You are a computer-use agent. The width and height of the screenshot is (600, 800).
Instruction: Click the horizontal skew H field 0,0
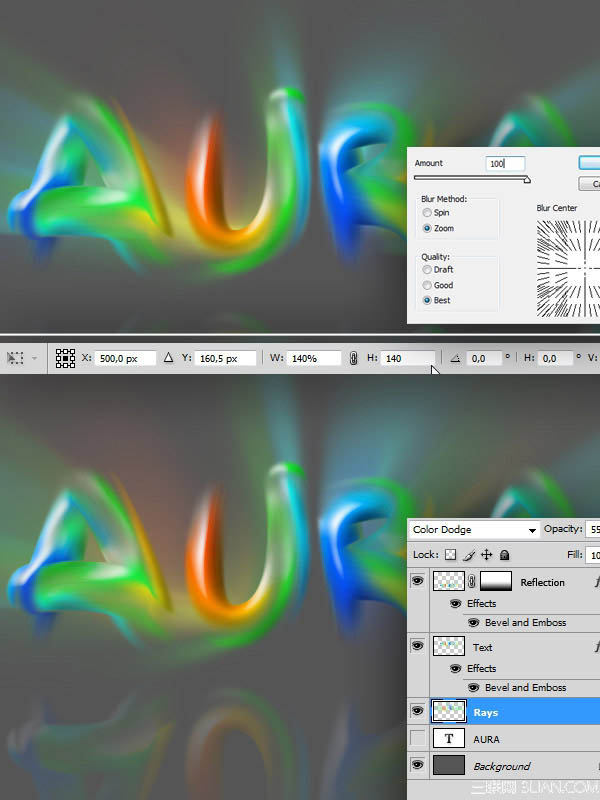coord(555,358)
